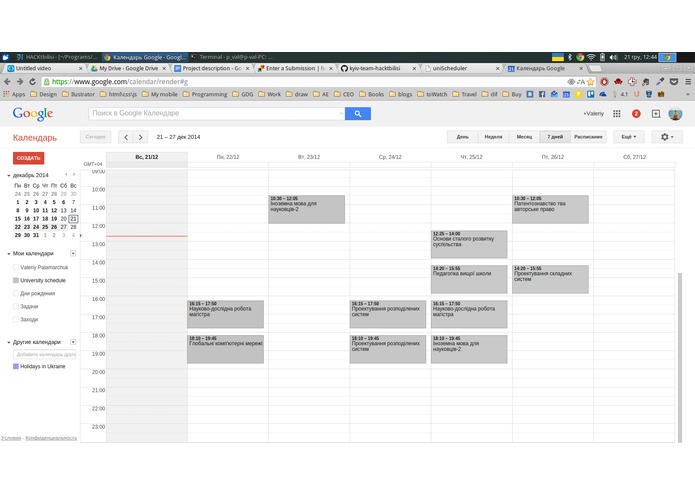This screenshot has height=494, width=695.
Task: Open the volume indicator in system tray
Action: [613, 57]
